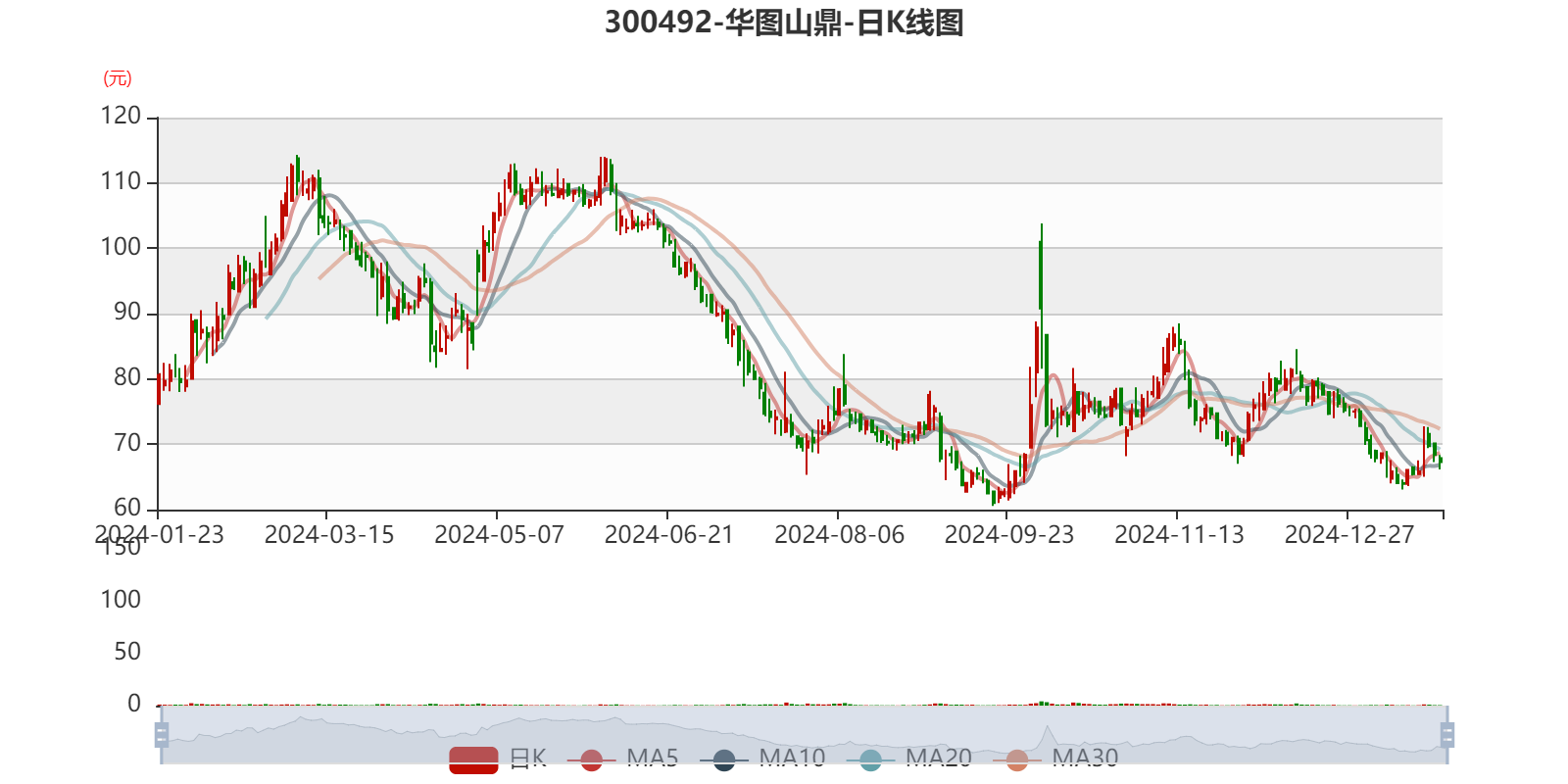
Task: Click the left handle of the zoom slider
Action: tap(162, 735)
